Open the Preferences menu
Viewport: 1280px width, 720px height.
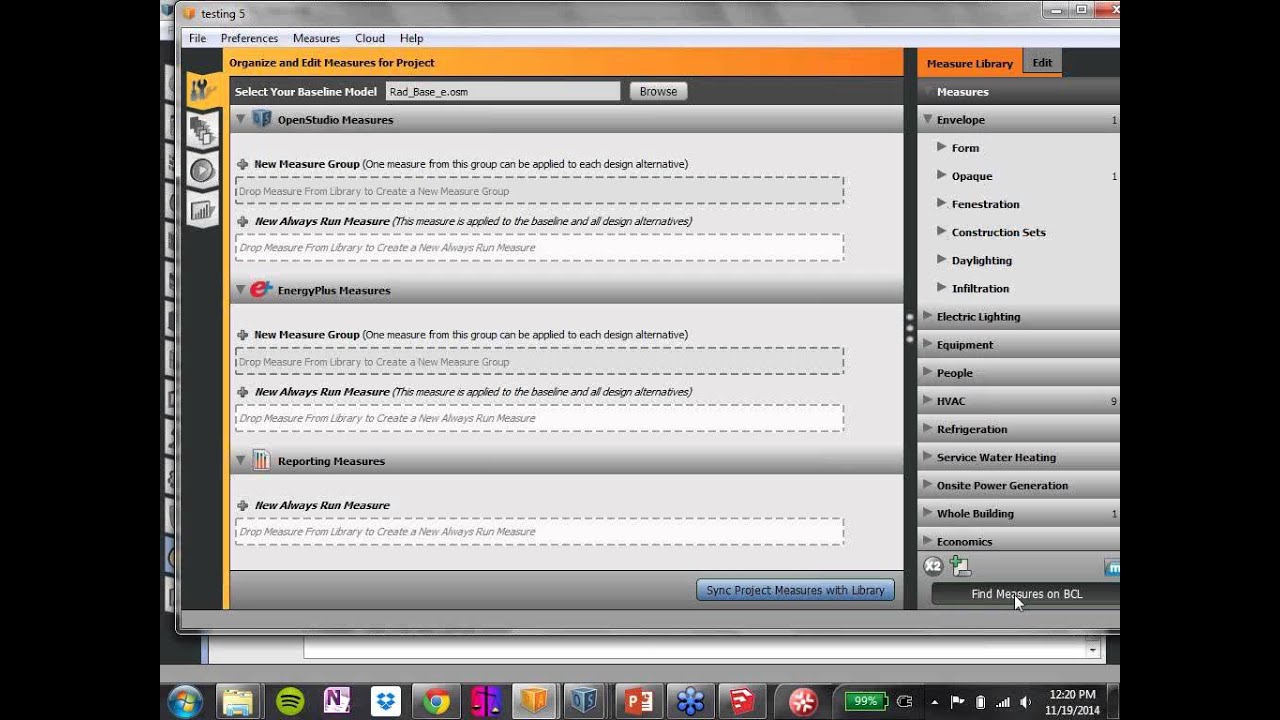tap(249, 38)
